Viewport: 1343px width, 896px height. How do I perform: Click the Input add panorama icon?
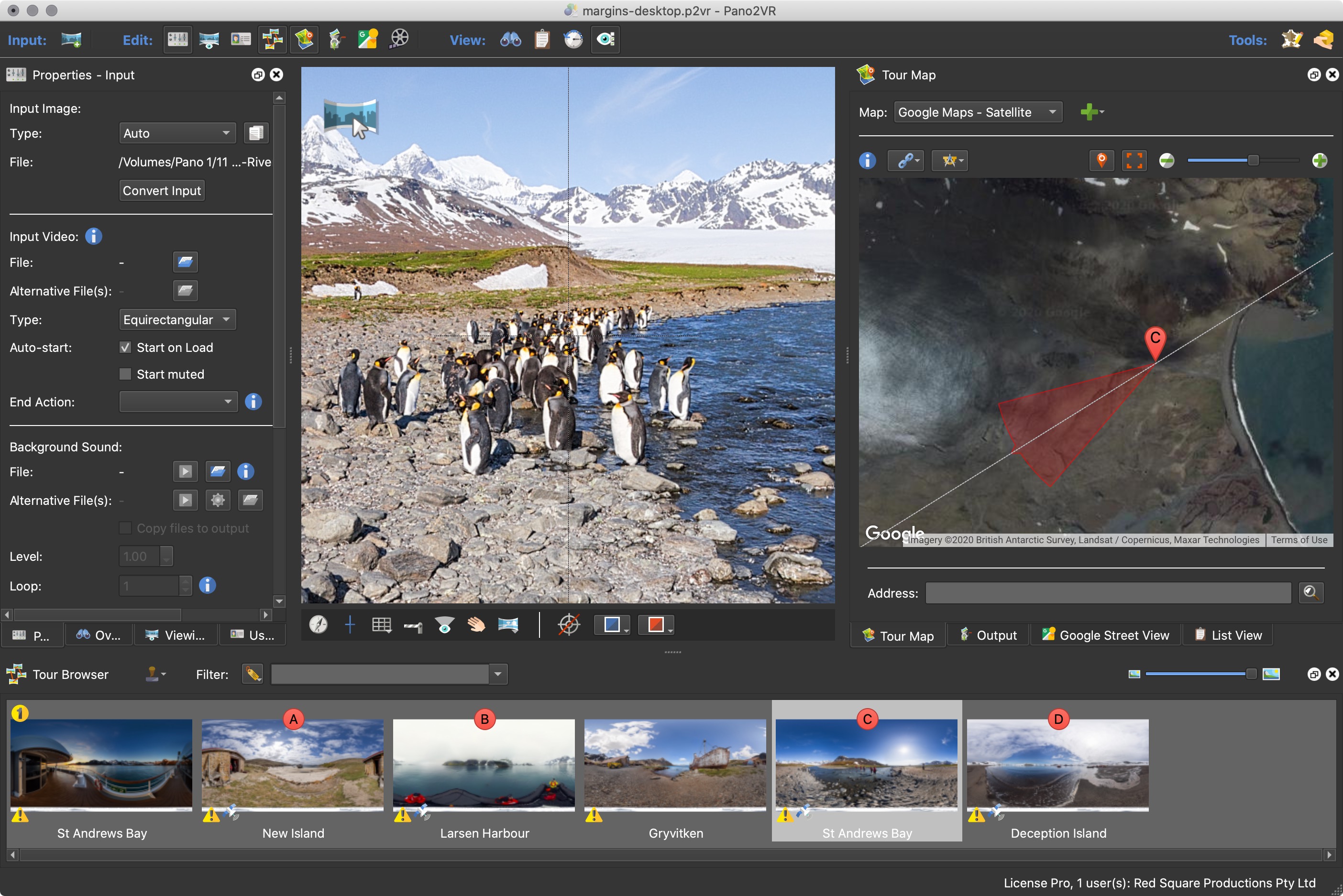pos(71,39)
